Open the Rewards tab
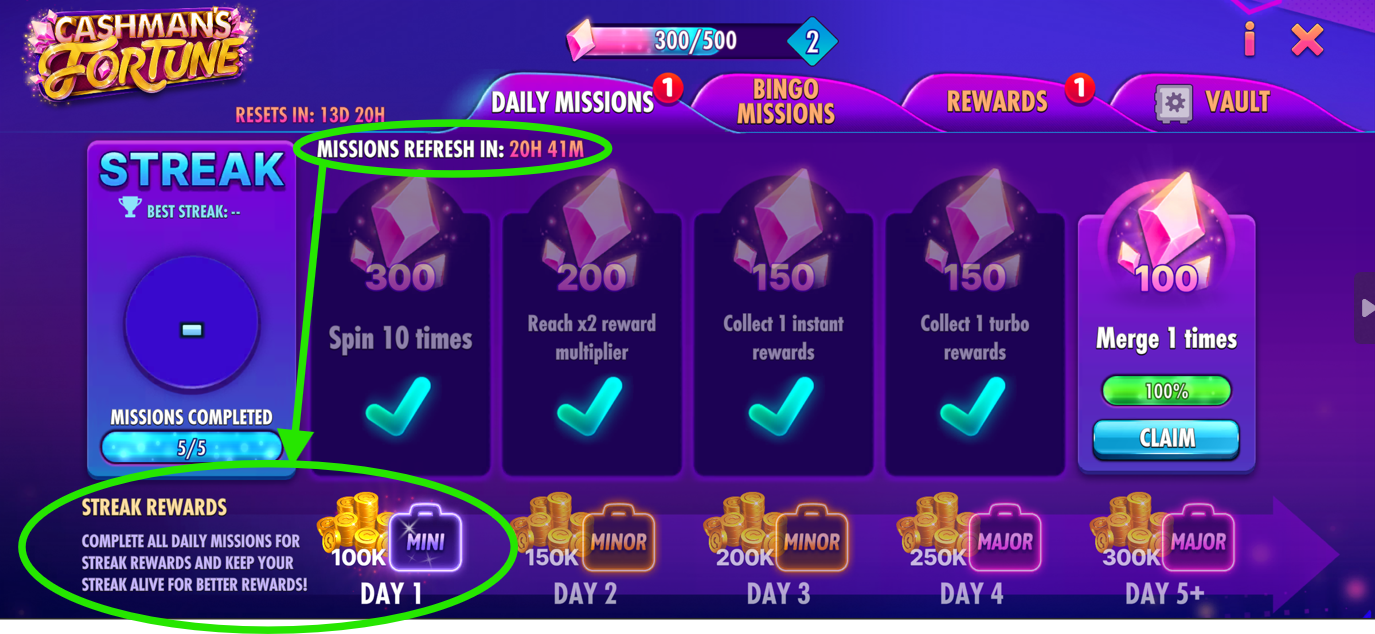1375x634 pixels. click(997, 101)
